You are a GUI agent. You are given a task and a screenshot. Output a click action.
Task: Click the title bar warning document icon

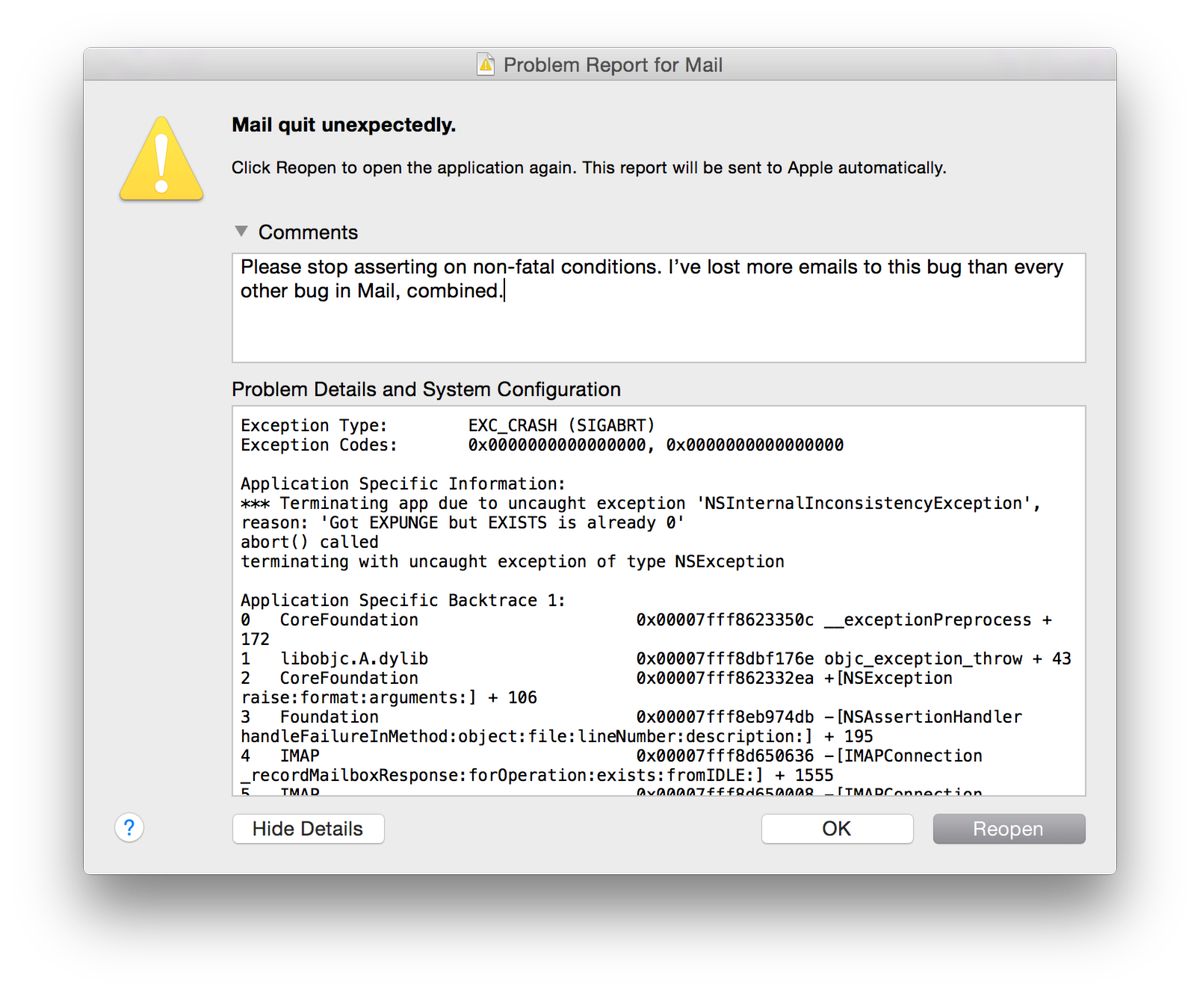point(486,66)
